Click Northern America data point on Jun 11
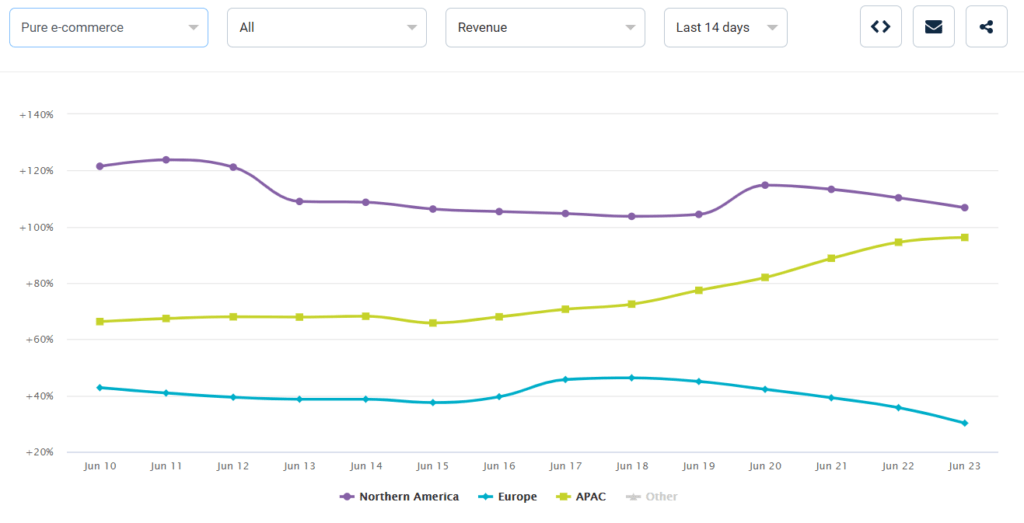 pos(166,160)
